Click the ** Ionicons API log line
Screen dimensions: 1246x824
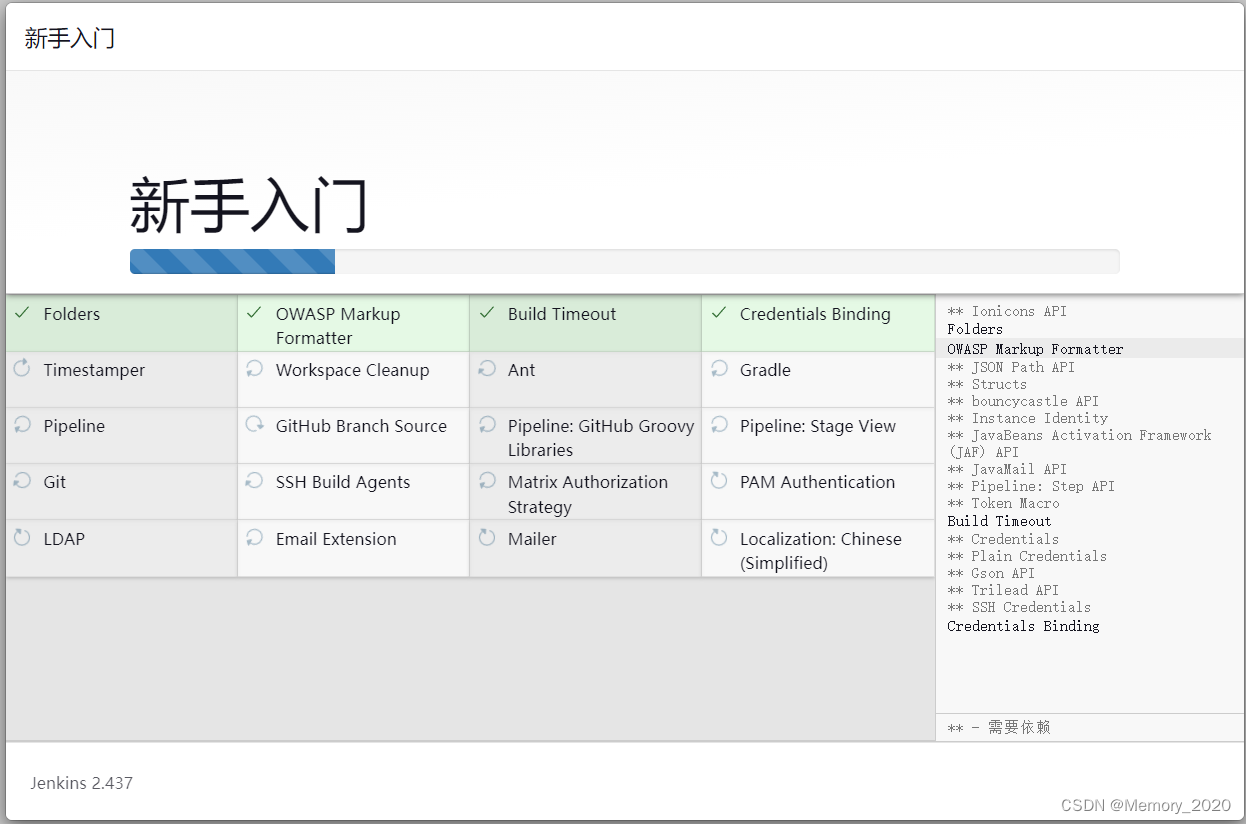coord(1007,312)
